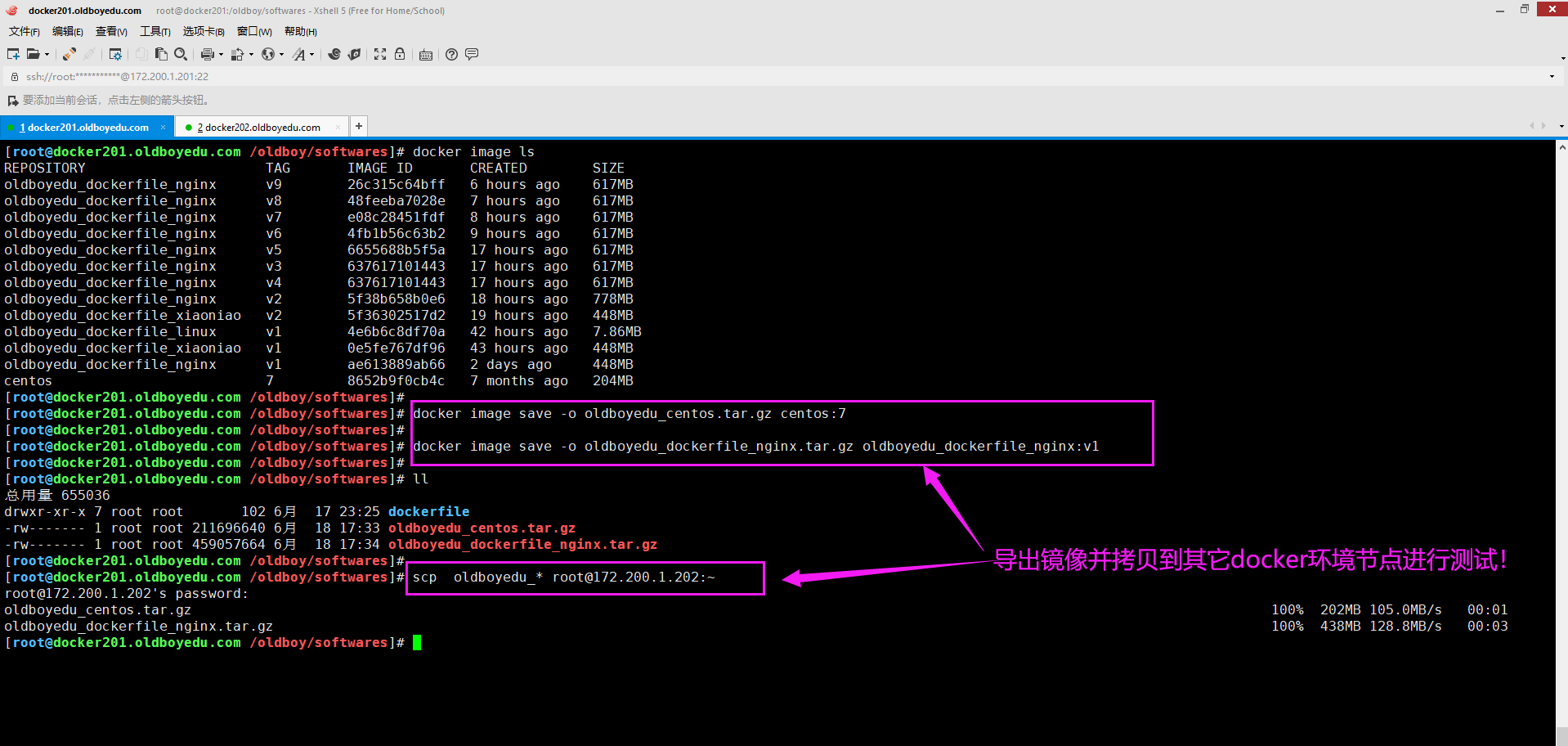Click the Reconnect plug icon
Screen dimensions: 1568x746
69,54
